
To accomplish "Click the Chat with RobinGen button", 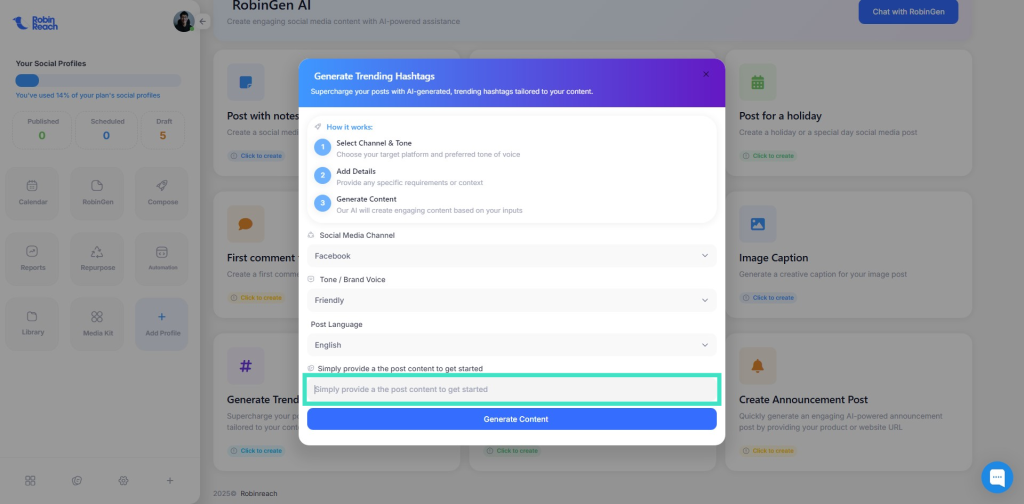I will [x=908, y=12].
